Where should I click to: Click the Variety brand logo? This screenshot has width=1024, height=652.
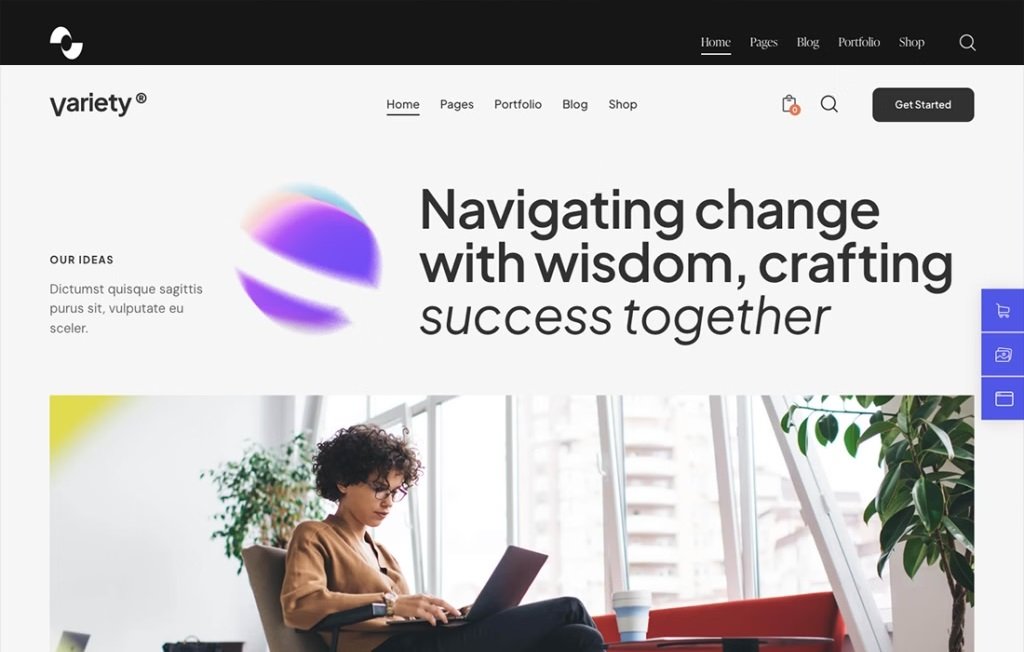[x=98, y=104]
